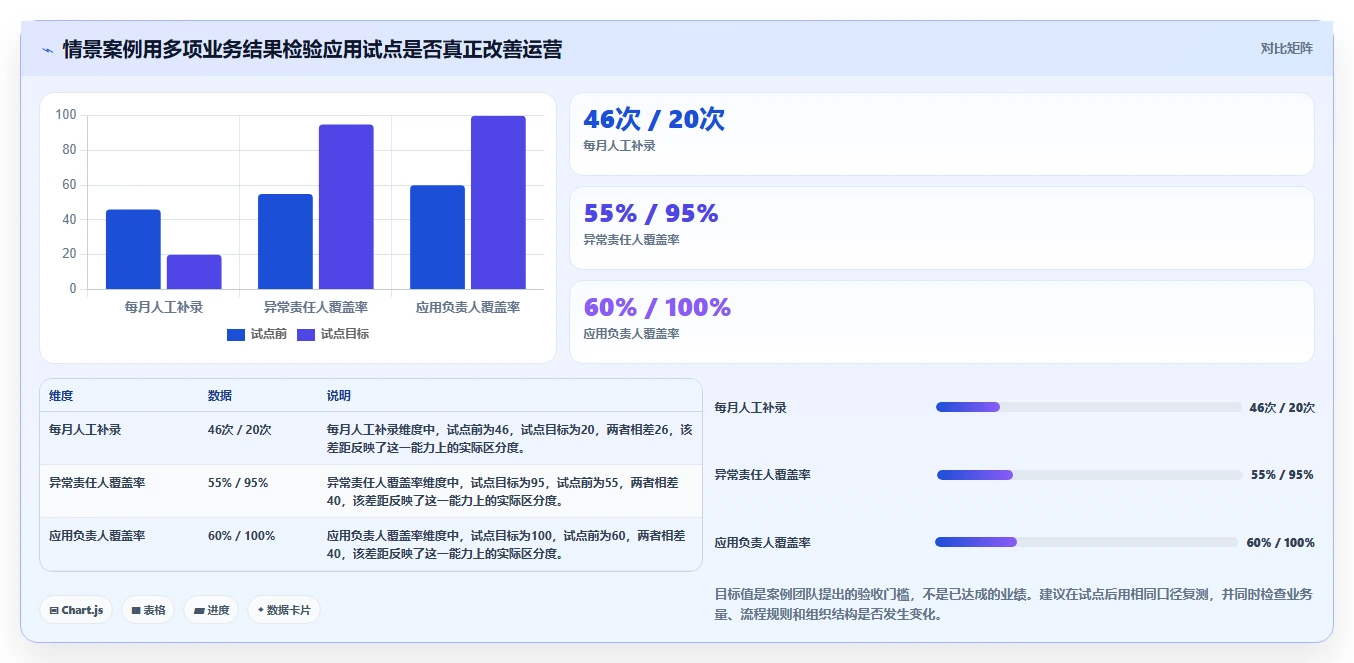
Task: Click the 异常责任人覆盖率 caption in data card
Action: pos(632,240)
